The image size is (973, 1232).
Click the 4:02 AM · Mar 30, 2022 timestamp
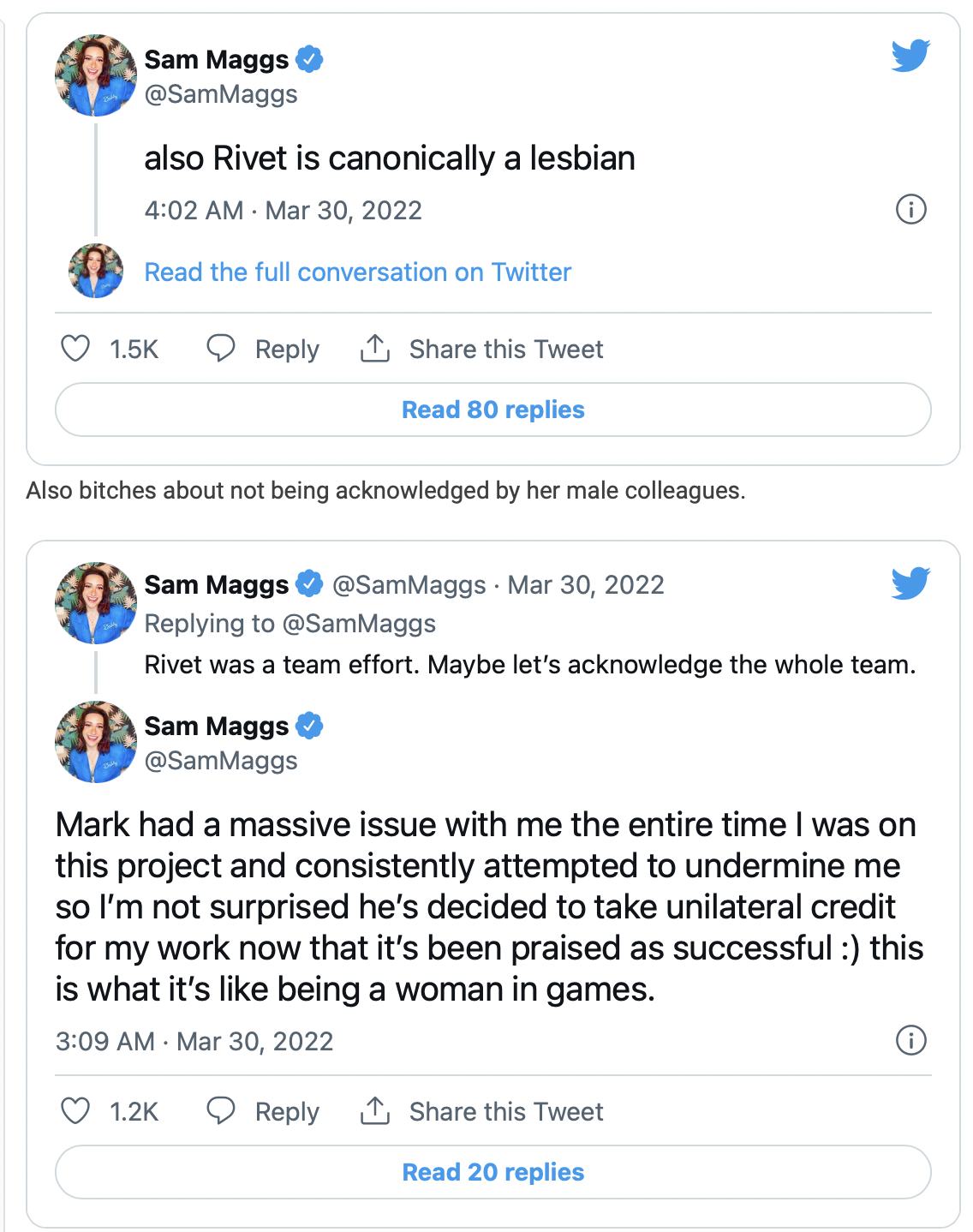[x=283, y=211]
